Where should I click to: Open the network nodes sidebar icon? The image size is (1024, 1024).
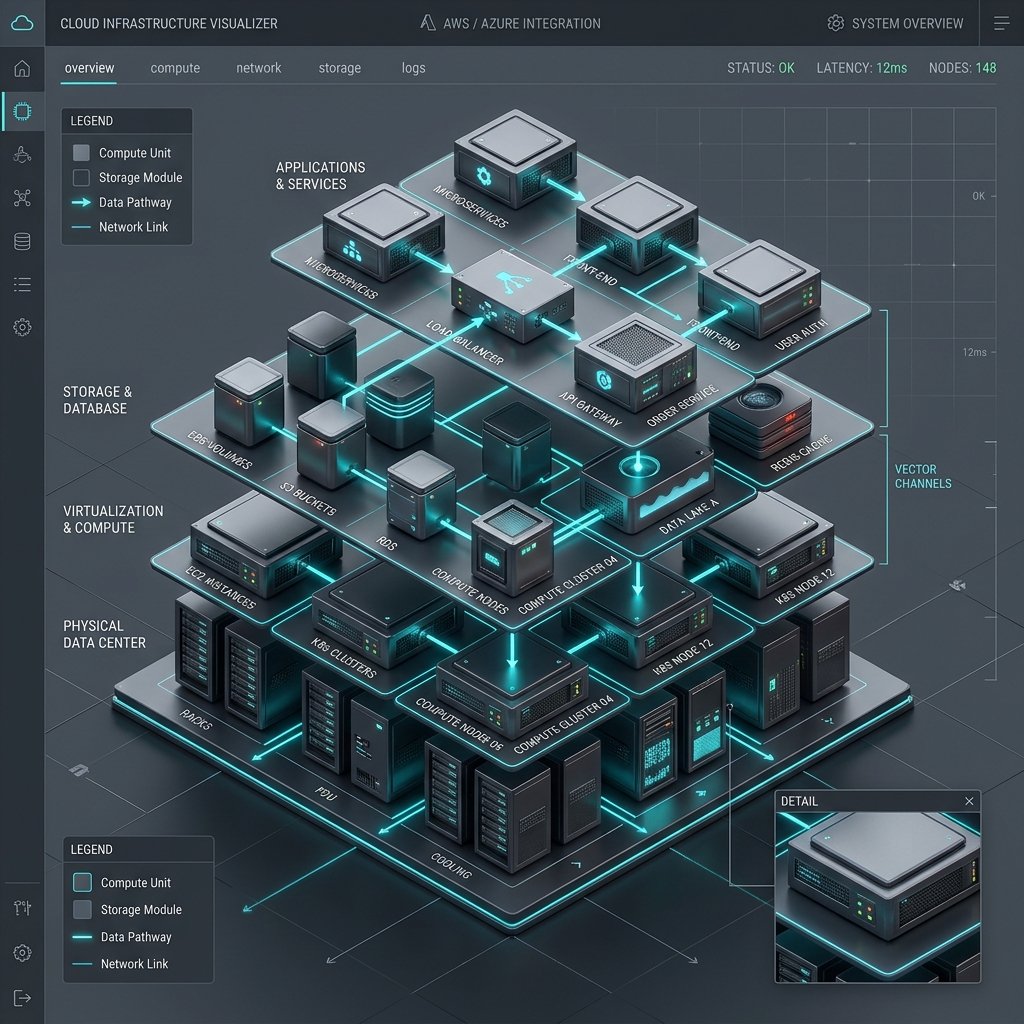[22, 198]
